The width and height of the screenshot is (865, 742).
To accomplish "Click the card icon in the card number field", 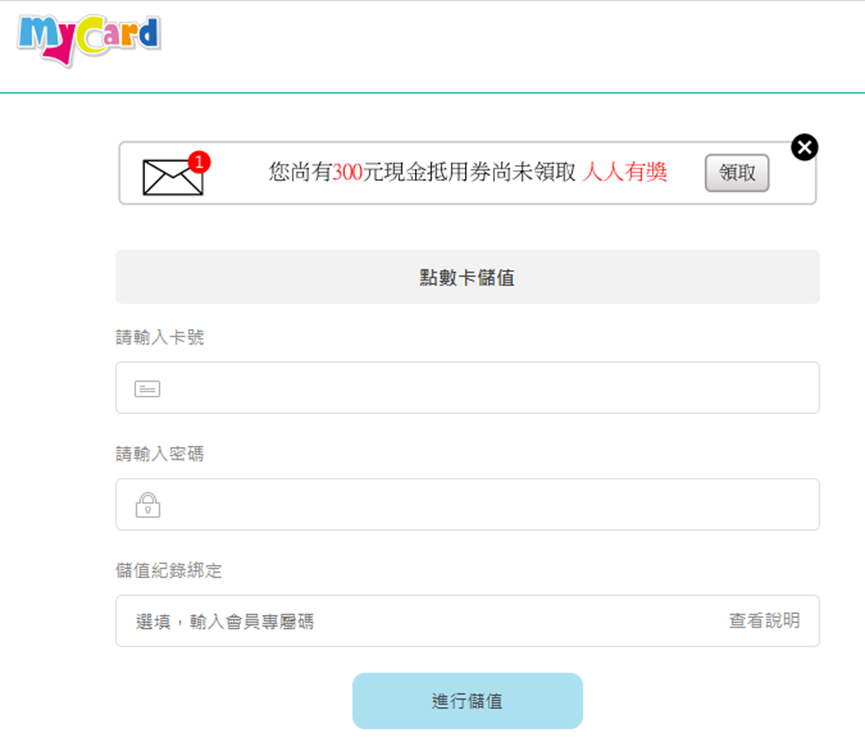I will pos(147,389).
